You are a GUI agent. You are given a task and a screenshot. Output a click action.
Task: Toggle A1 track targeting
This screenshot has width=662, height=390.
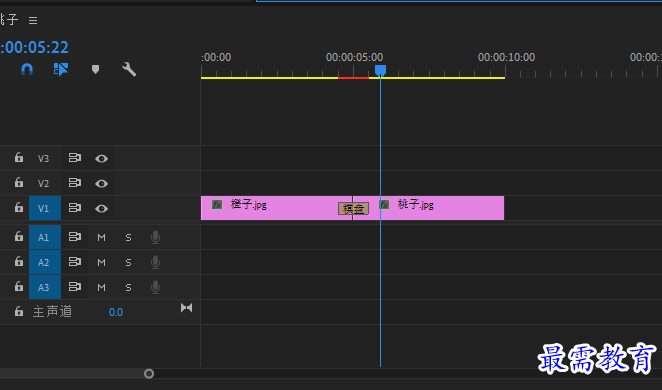[45, 237]
